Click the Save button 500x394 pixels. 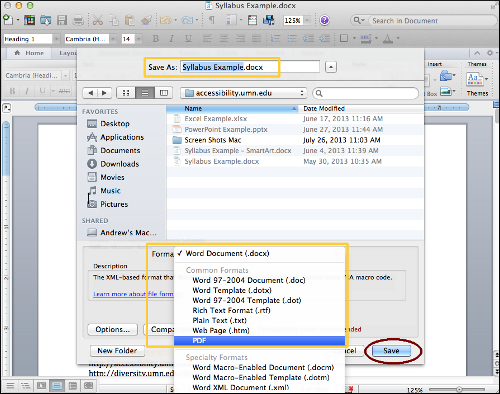click(391, 351)
